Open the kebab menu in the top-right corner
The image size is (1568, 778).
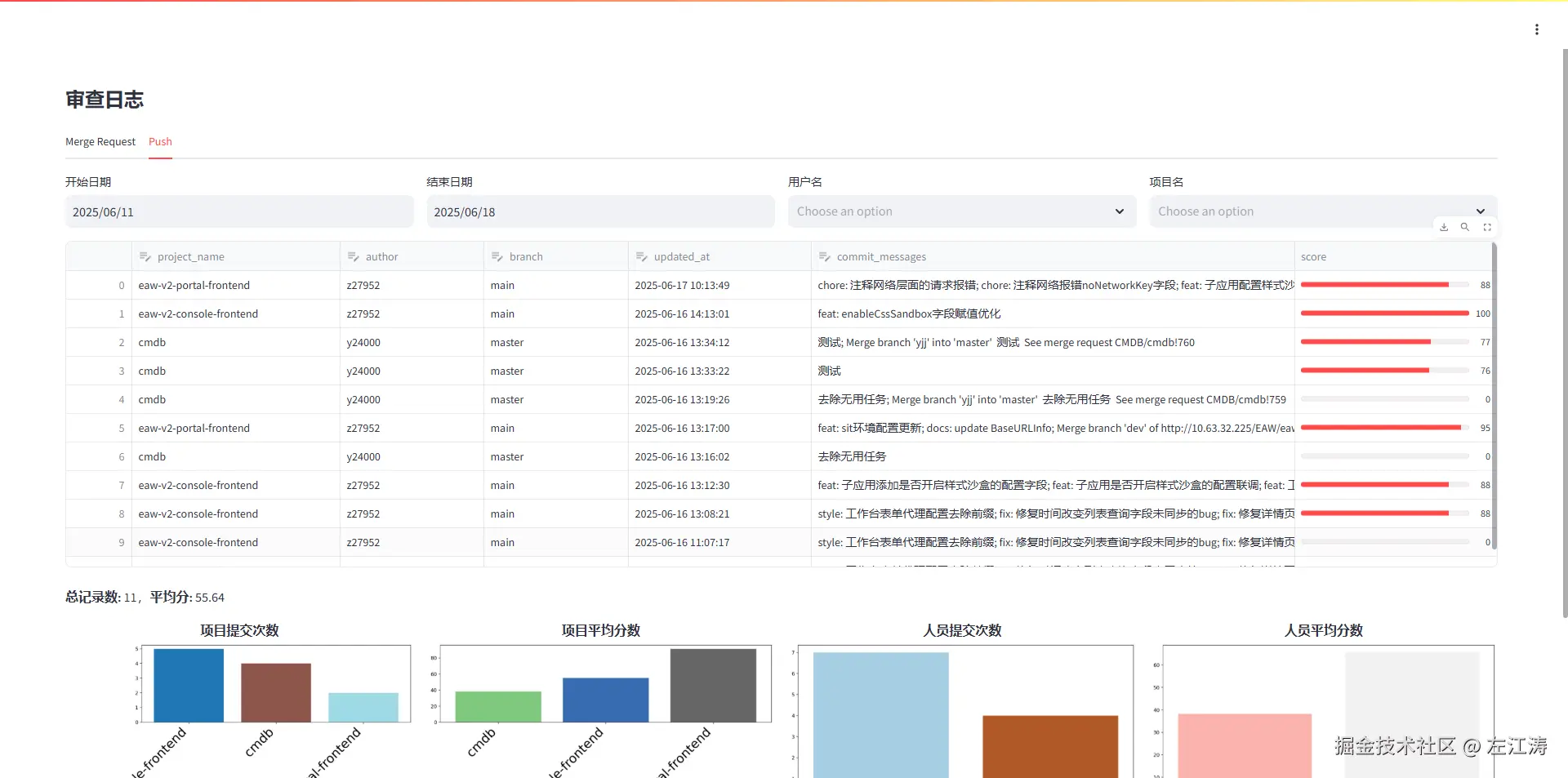click(x=1538, y=29)
